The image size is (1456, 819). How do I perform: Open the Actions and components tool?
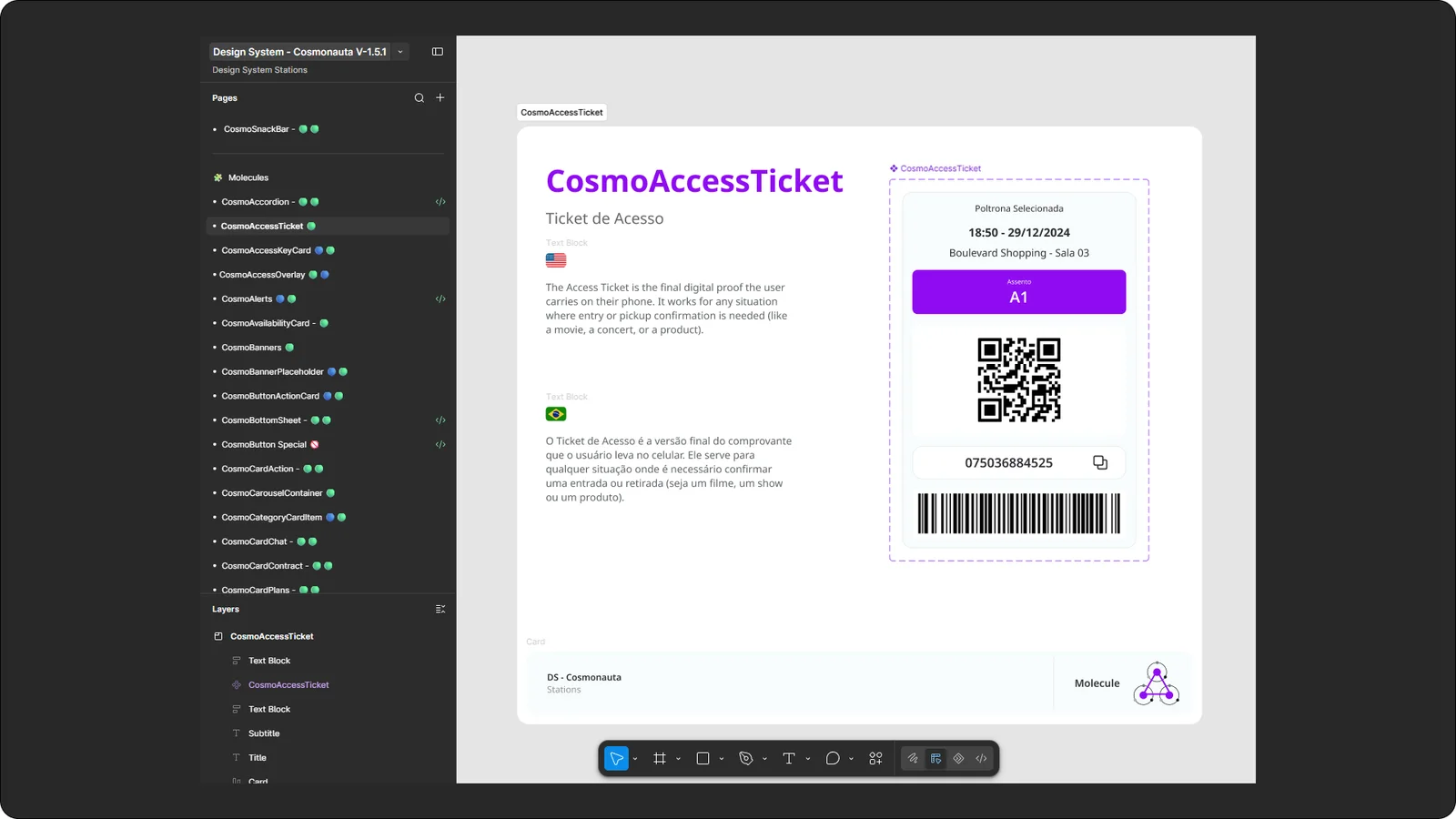(x=875, y=758)
